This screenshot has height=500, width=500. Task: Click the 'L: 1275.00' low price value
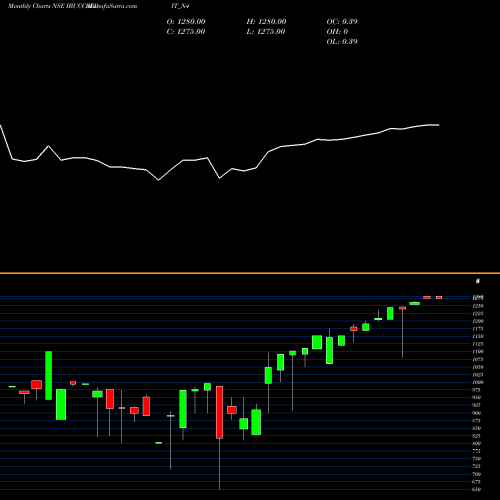[266, 32]
